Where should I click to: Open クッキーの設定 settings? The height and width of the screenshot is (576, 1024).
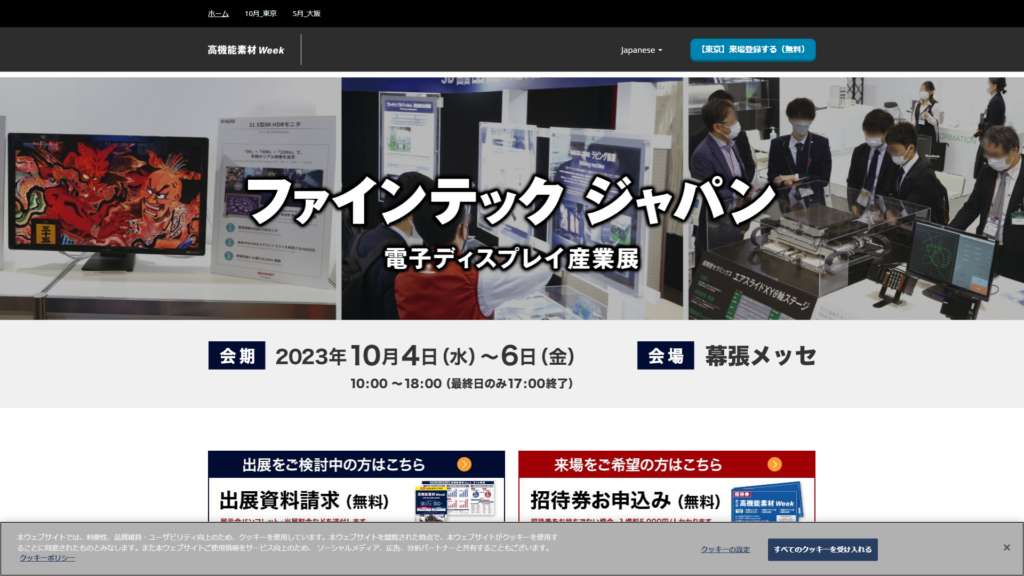point(725,550)
